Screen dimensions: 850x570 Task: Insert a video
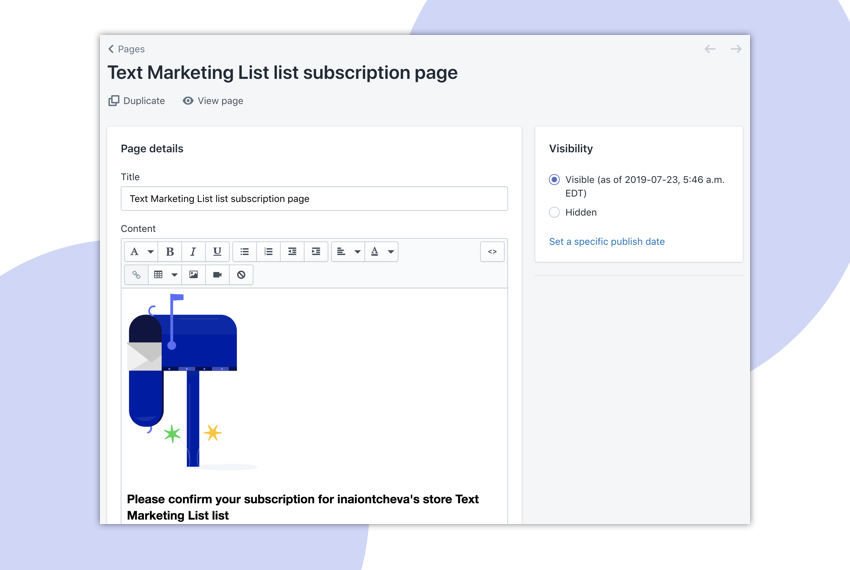pos(217,275)
